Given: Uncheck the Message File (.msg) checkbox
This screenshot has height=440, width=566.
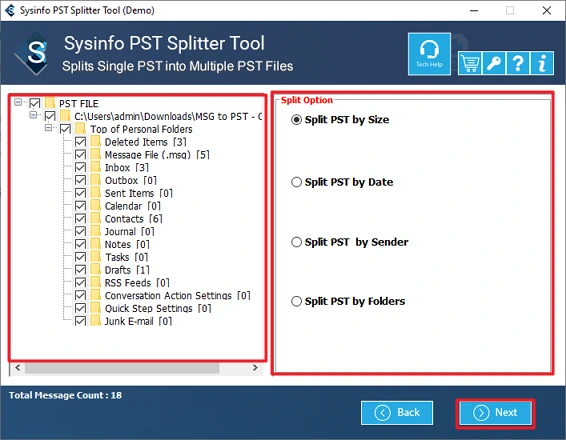Looking at the screenshot, I should [80, 154].
